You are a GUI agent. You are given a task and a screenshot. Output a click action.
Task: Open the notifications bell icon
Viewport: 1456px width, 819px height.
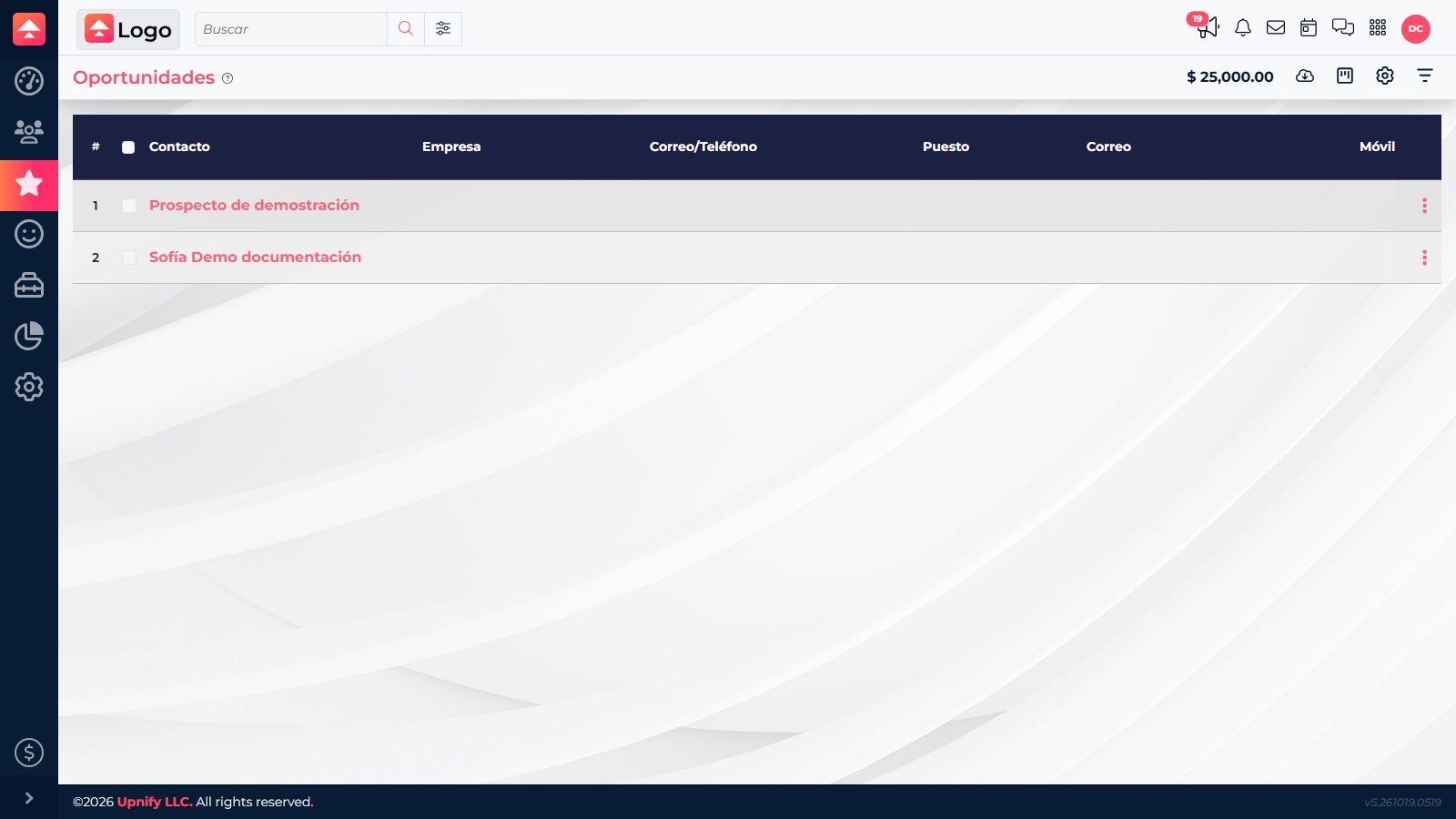coord(1243,28)
